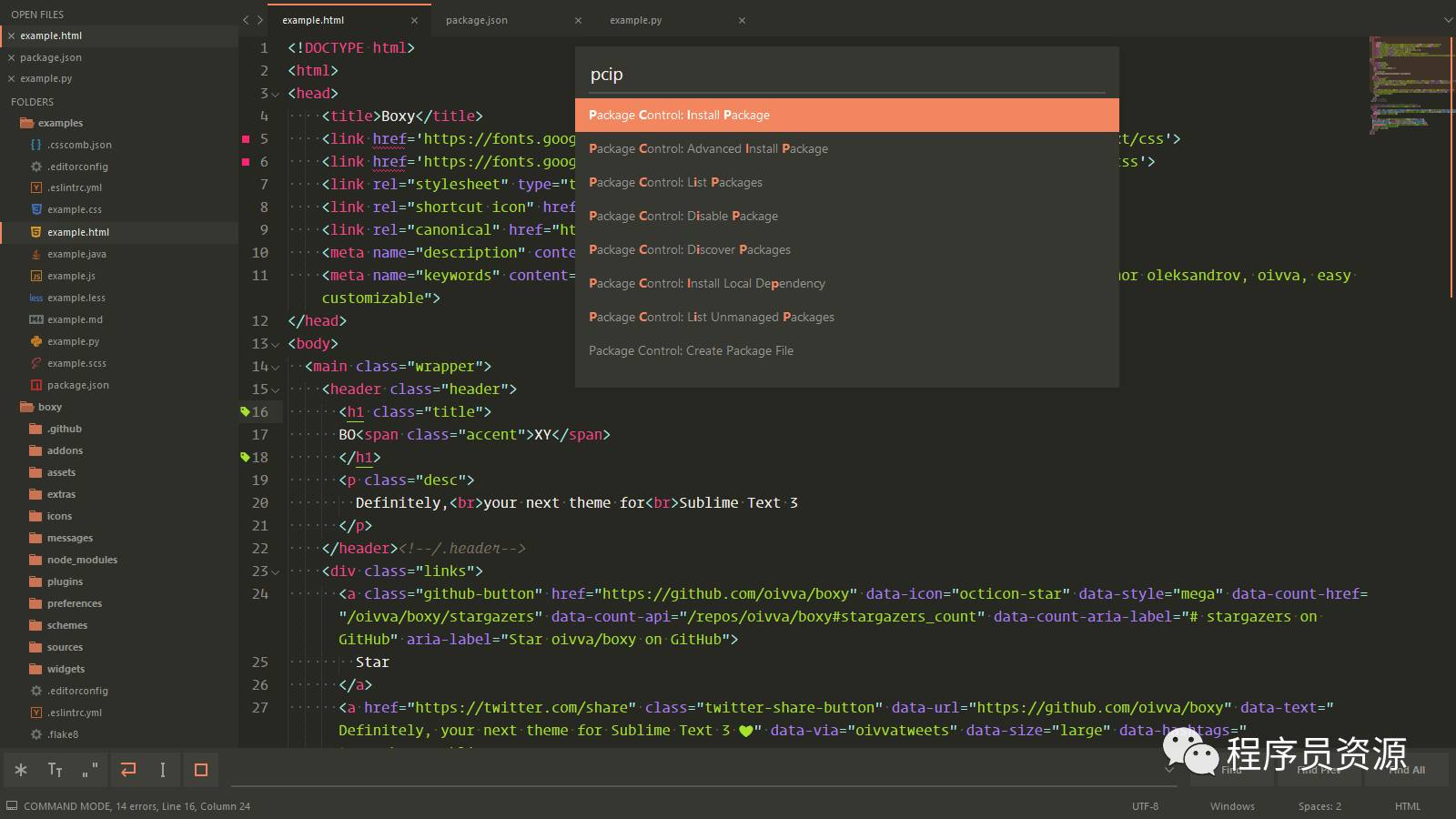Image resolution: width=1456 pixels, height=819 pixels.
Task: Choose Package Control: Disable Package
Action: pyautogui.click(x=846, y=216)
